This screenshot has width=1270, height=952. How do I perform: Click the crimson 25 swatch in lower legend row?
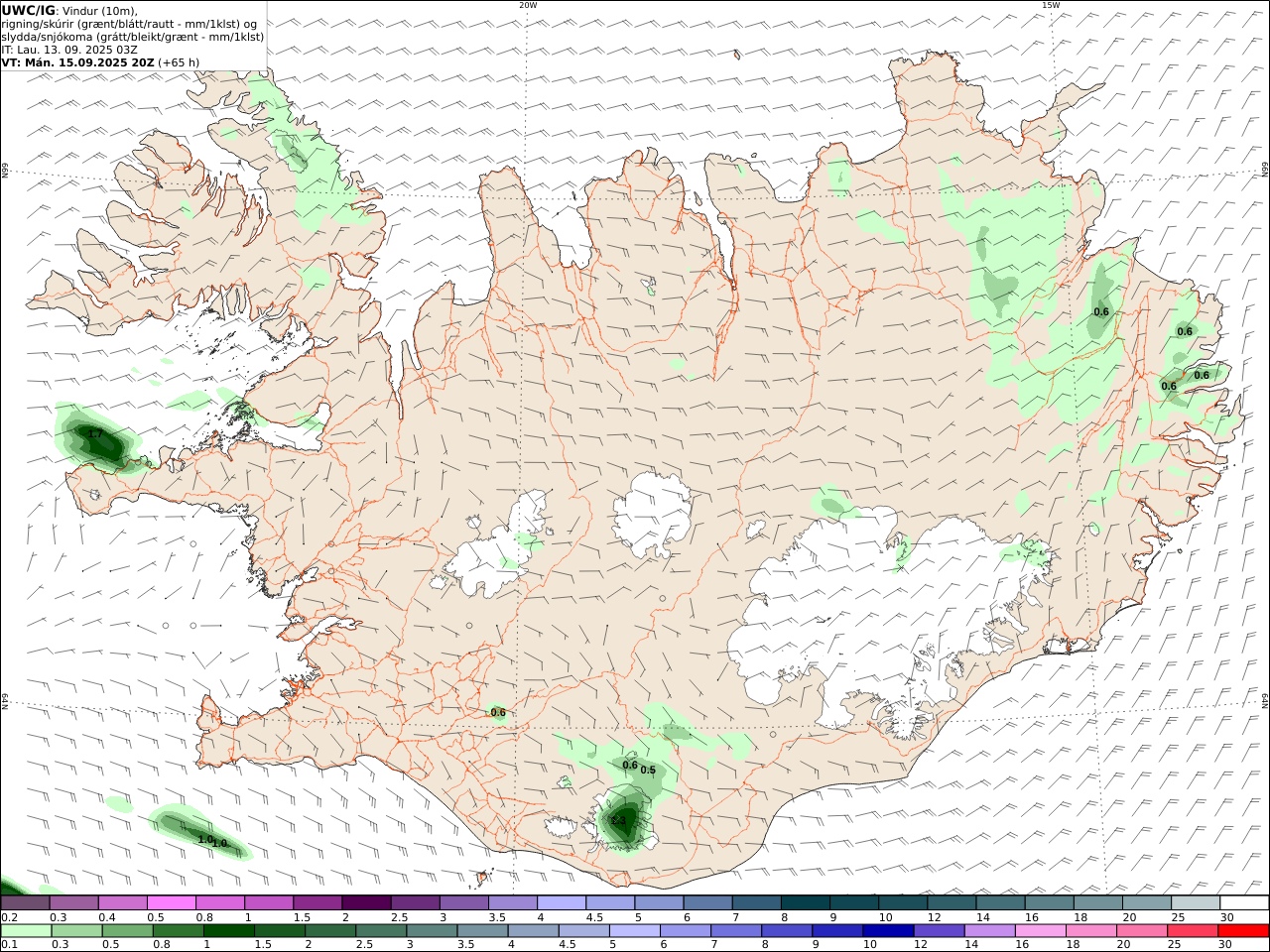pos(1193,931)
